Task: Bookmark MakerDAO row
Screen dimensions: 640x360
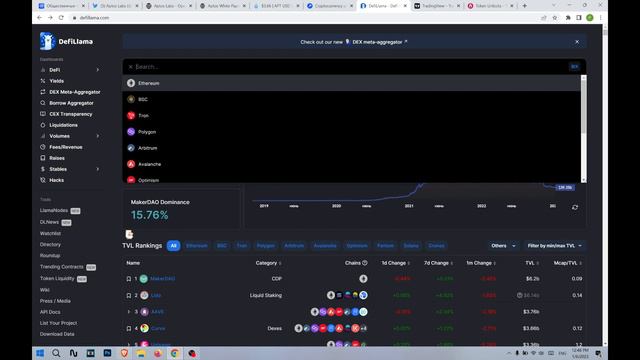Action: point(129,279)
